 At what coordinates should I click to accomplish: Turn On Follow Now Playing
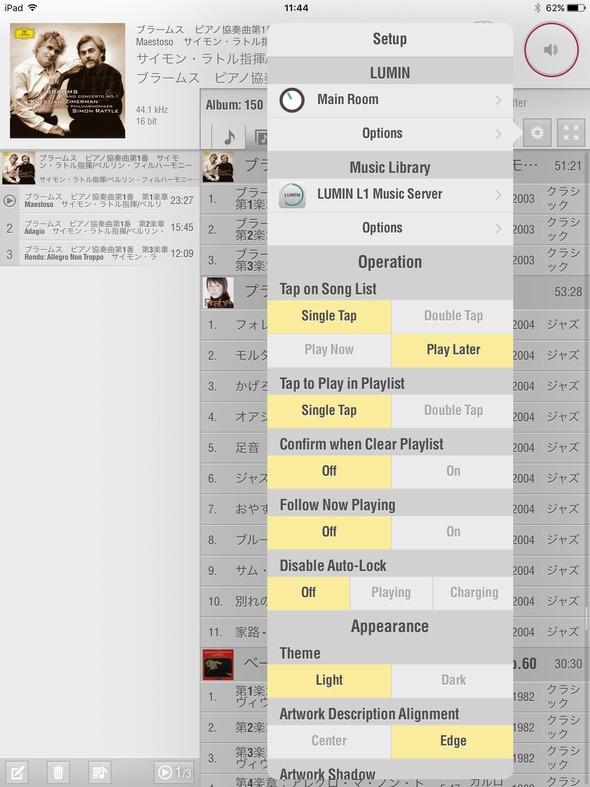[453, 532]
